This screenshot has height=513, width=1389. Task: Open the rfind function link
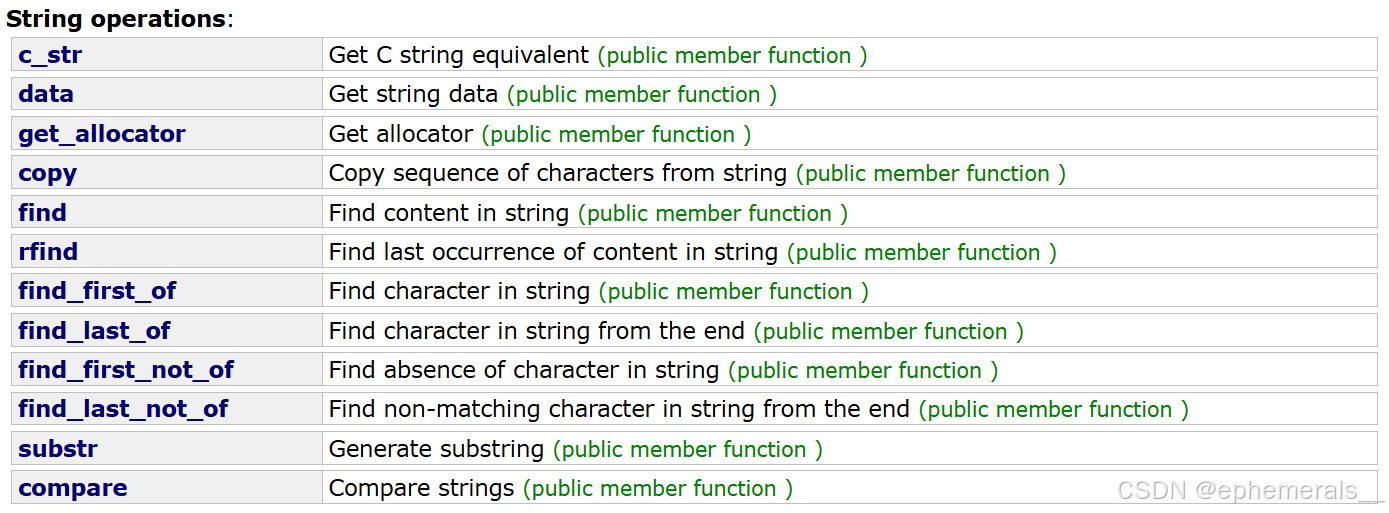48,251
